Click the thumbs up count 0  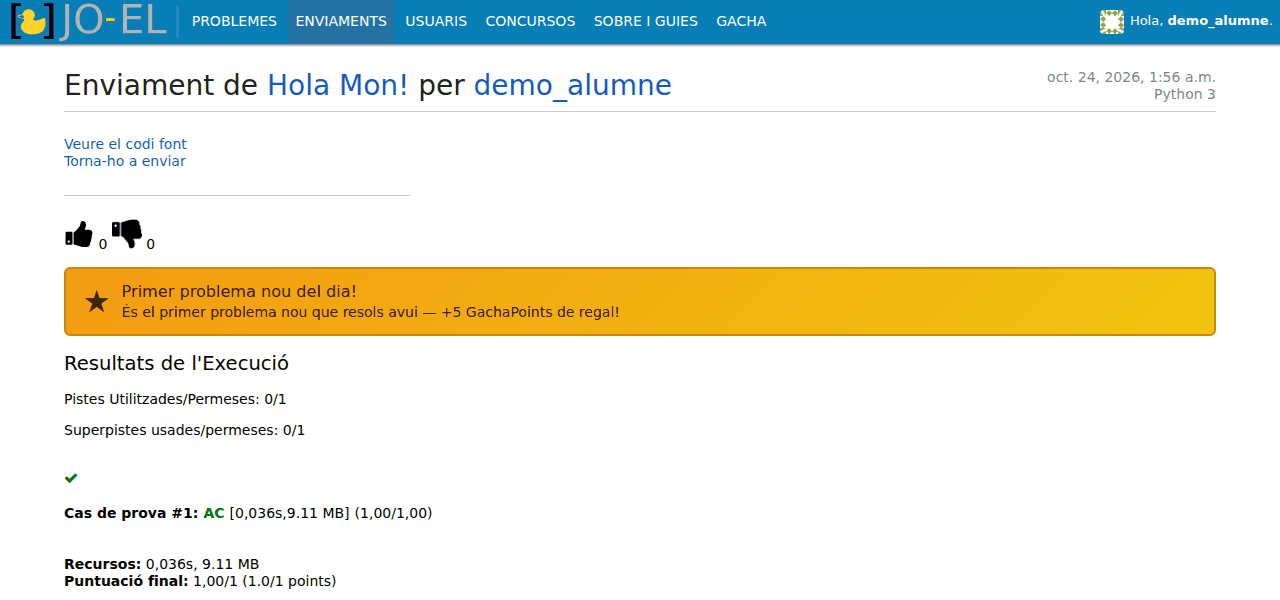click(103, 244)
